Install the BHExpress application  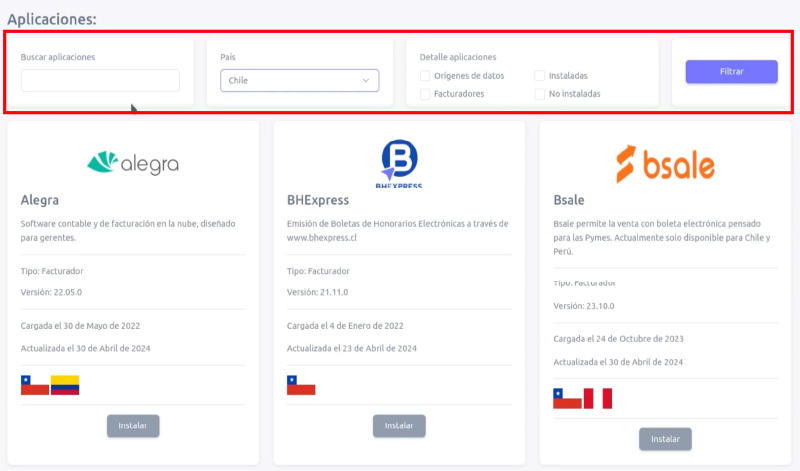(399, 426)
